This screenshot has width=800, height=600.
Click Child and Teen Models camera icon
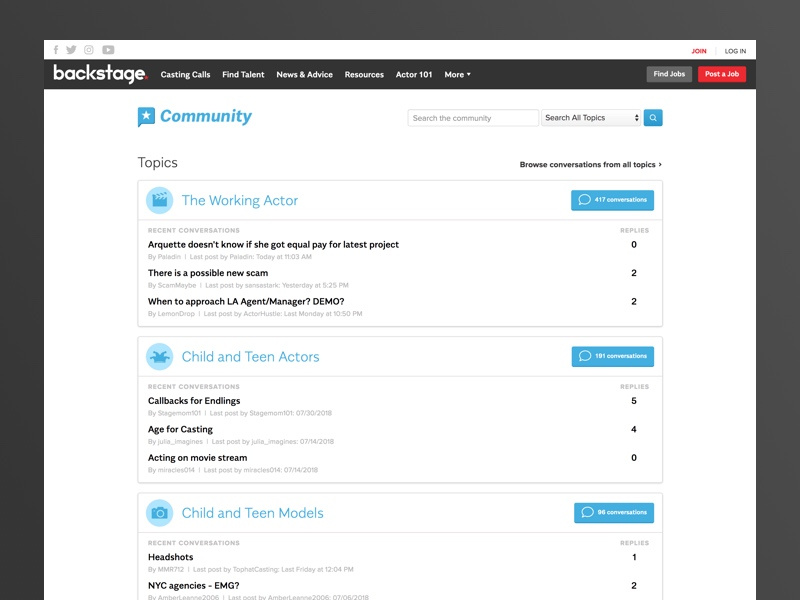point(160,513)
